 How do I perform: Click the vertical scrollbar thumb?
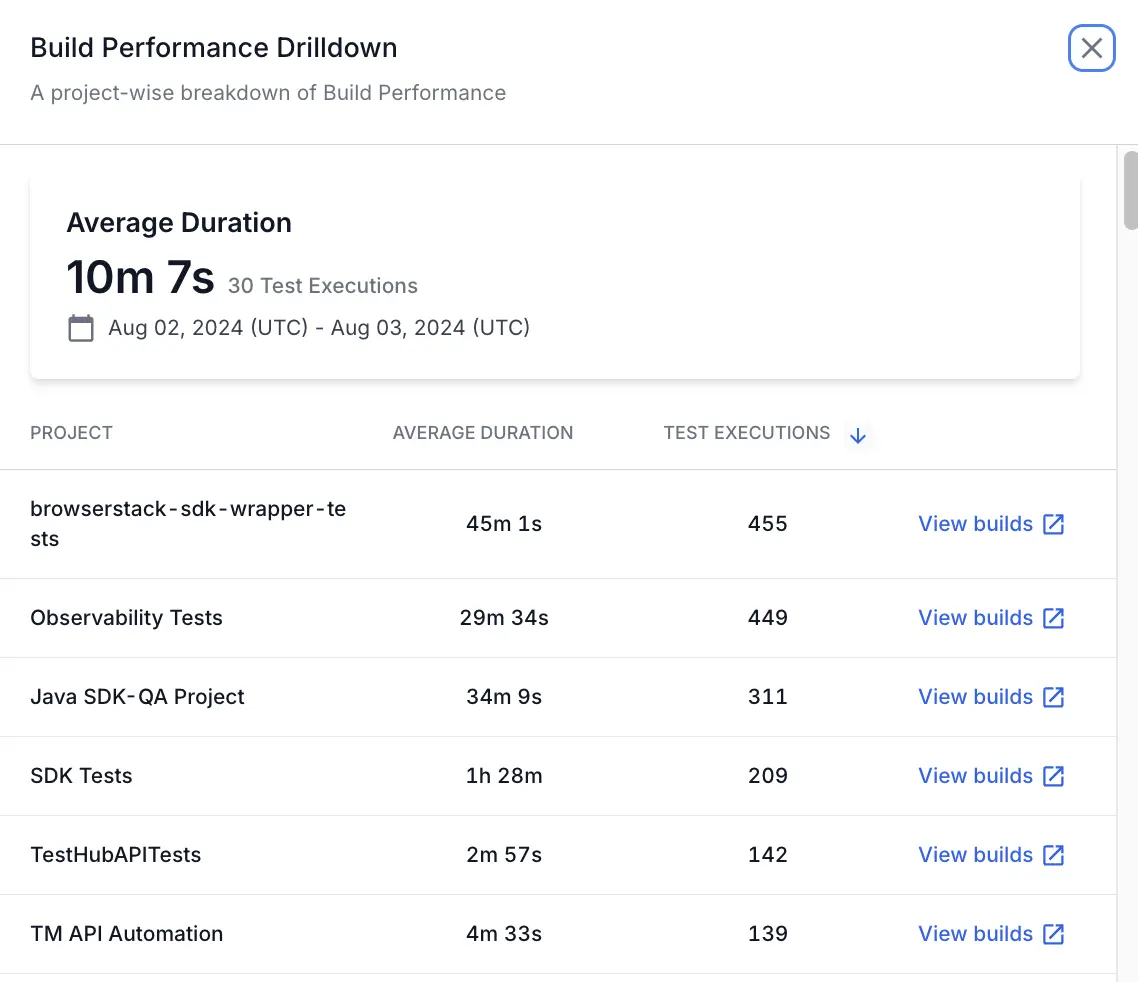click(1130, 190)
